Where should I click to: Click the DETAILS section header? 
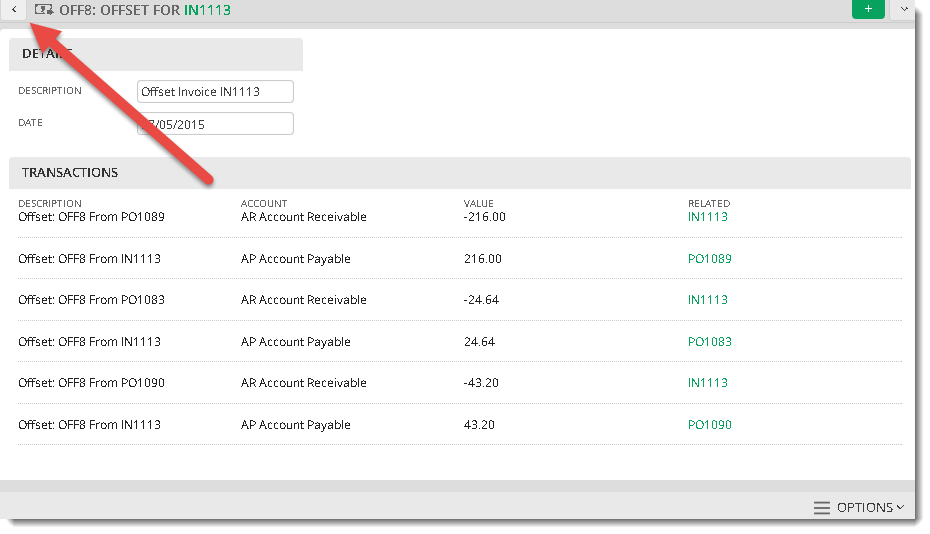click(x=156, y=54)
